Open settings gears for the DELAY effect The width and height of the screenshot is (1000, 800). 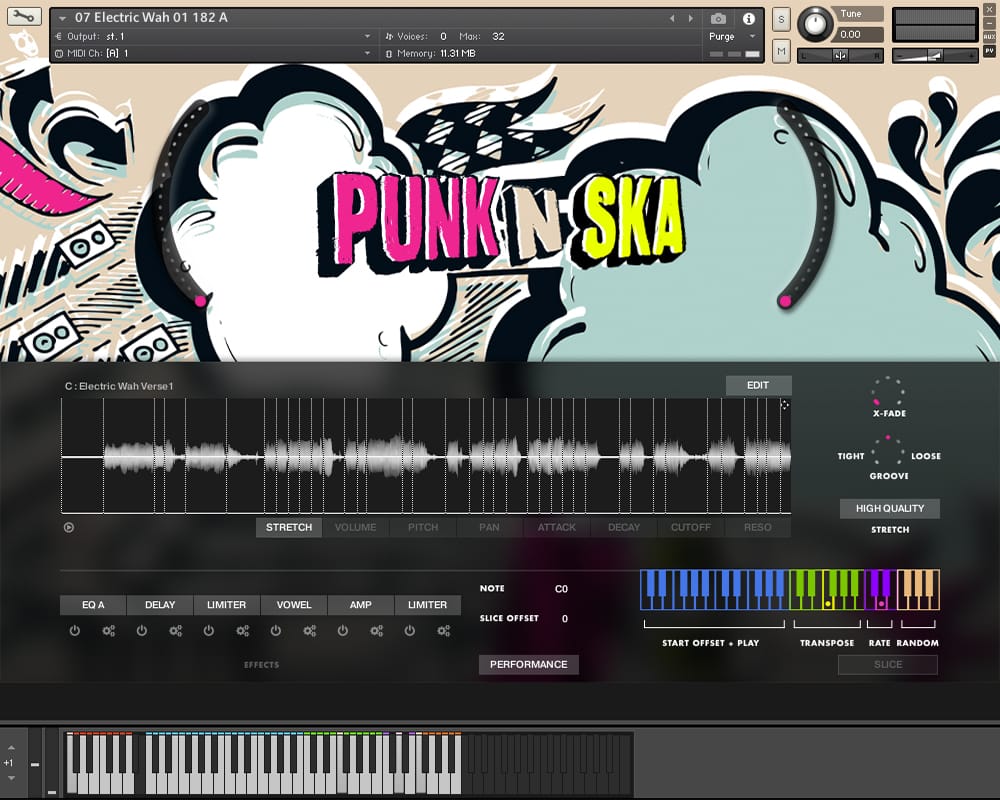point(176,631)
